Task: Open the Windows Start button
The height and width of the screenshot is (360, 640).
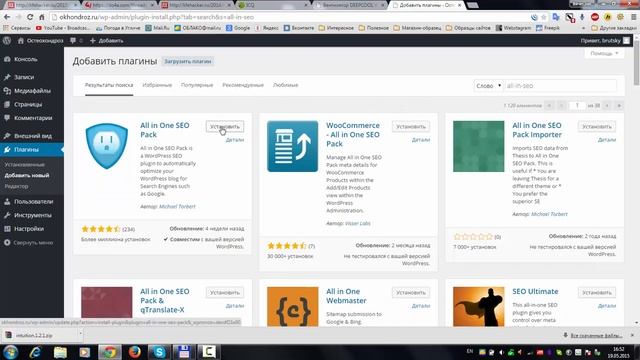Action: (10, 352)
